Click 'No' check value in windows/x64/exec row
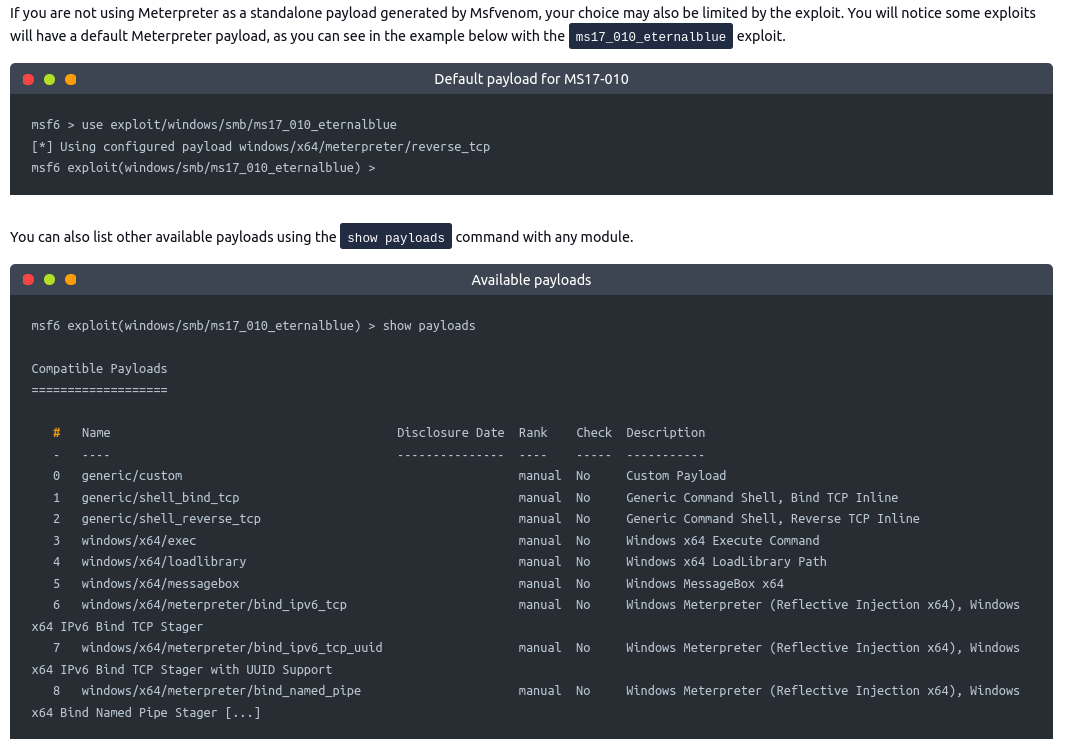This screenshot has height=754, width=1071. pyautogui.click(x=583, y=541)
